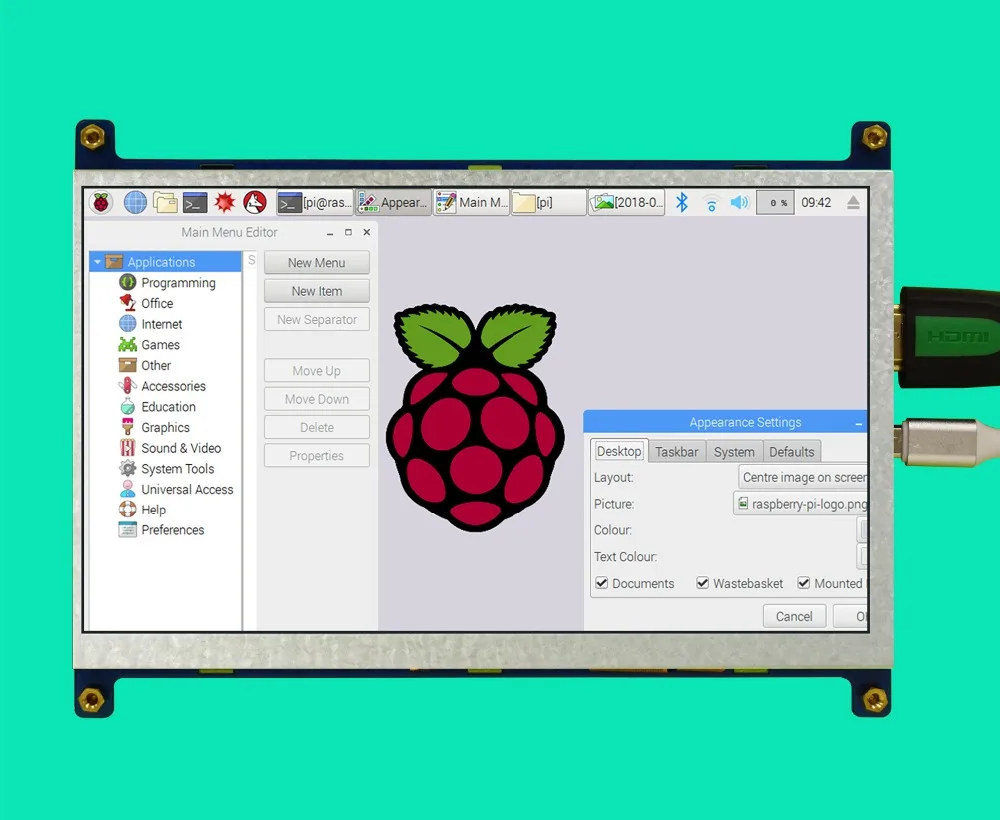Open the Wi-Fi network tray icon

pyautogui.click(x=711, y=203)
